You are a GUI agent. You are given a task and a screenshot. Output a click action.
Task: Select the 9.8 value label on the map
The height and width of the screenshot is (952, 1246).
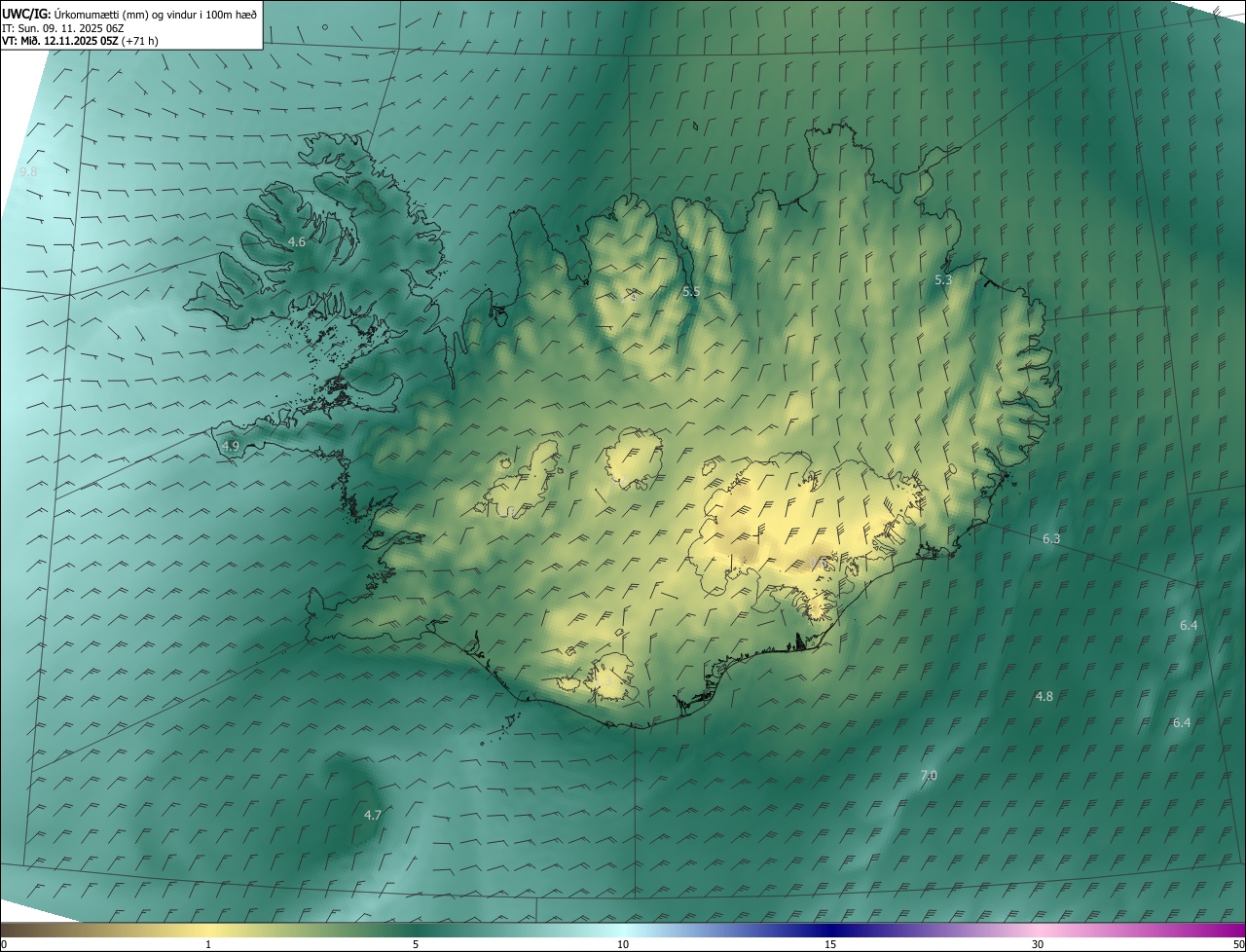28,172
